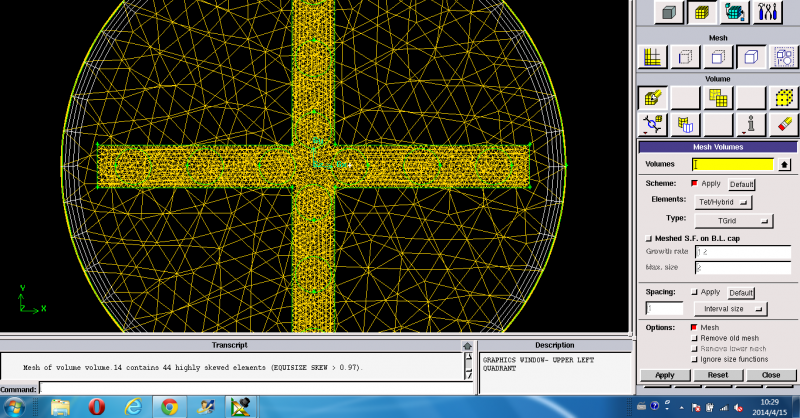Toggle Ignore size functions option
The height and width of the screenshot is (418, 800).
point(694,358)
